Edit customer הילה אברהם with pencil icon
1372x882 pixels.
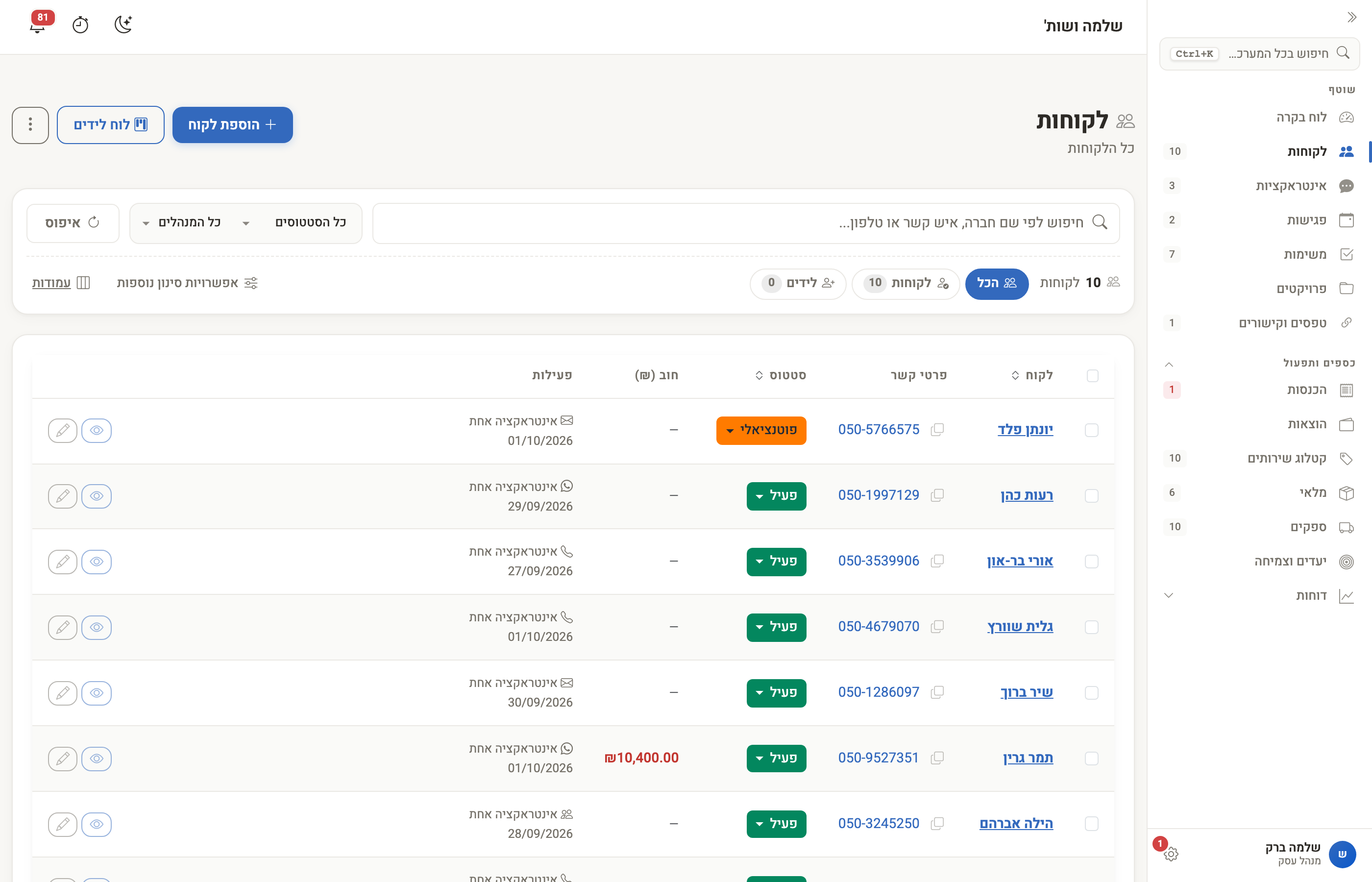(62, 824)
